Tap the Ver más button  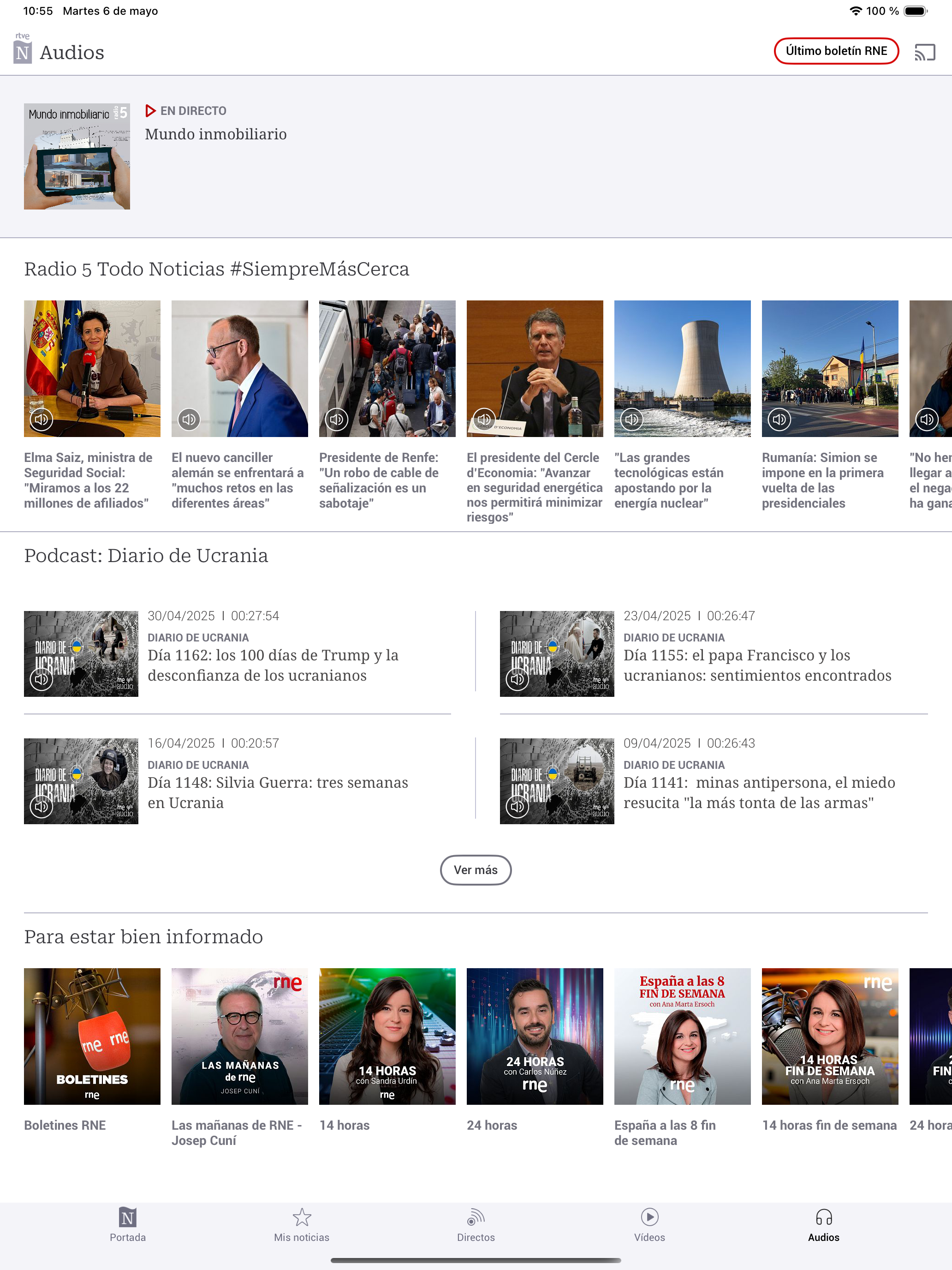click(476, 870)
